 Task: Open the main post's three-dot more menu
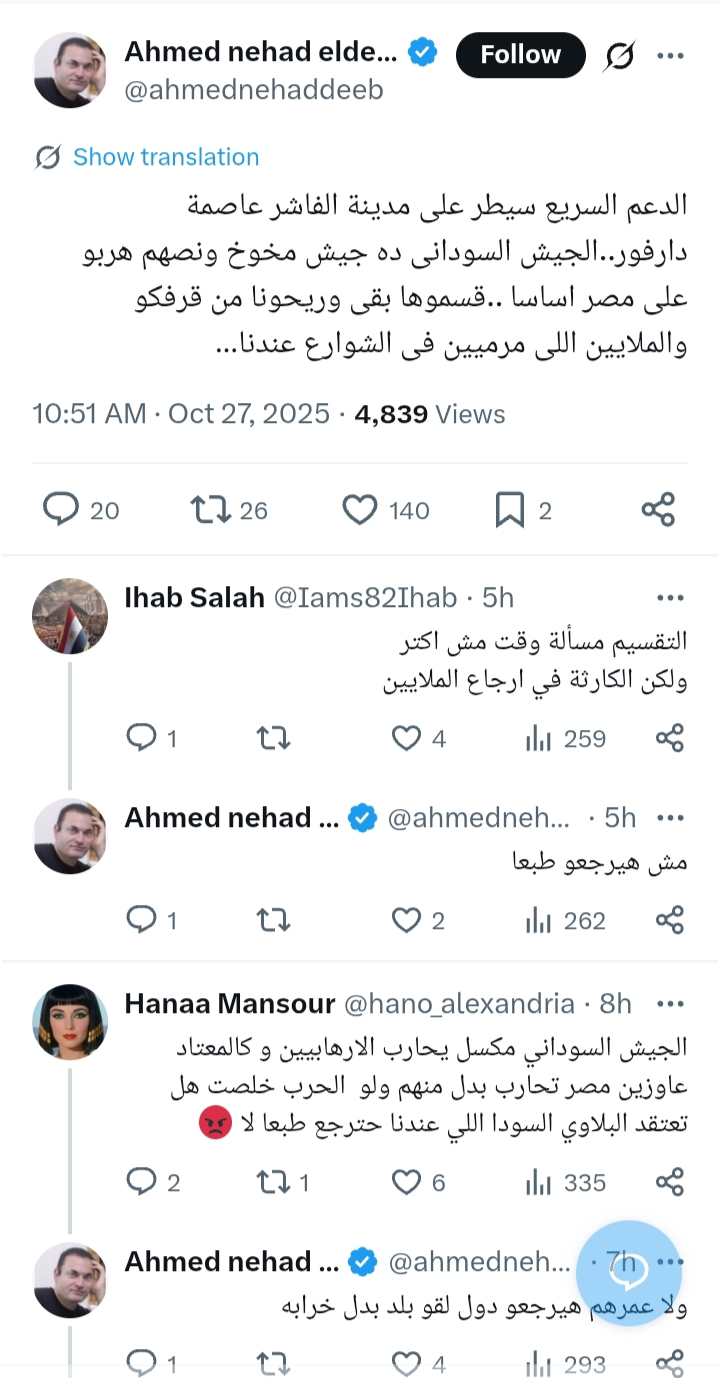click(670, 56)
